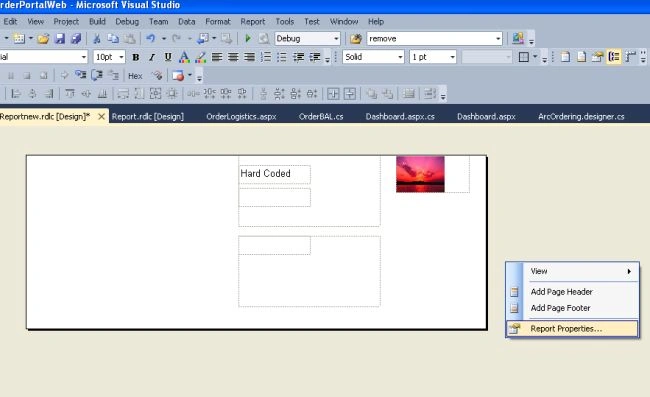The width and height of the screenshot is (650, 397).
Task: Choose Add Page Header from the context menu
Action: coord(572,292)
